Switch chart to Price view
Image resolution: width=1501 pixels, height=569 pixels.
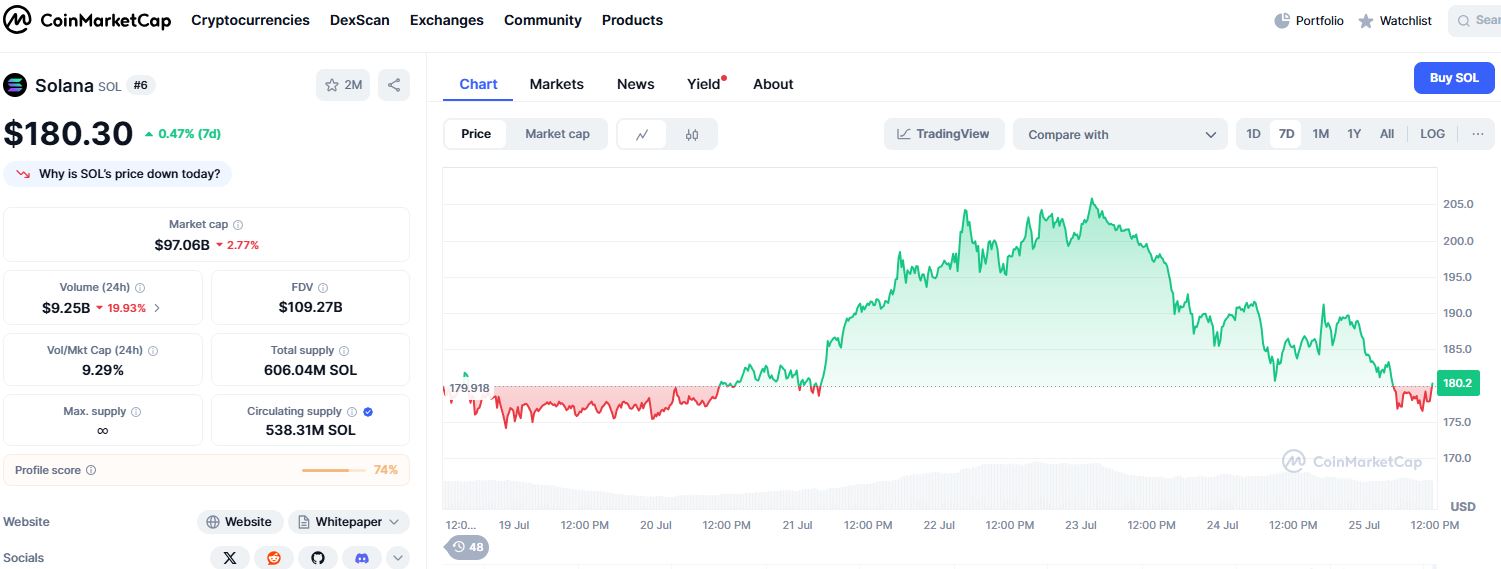coord(476,134)
